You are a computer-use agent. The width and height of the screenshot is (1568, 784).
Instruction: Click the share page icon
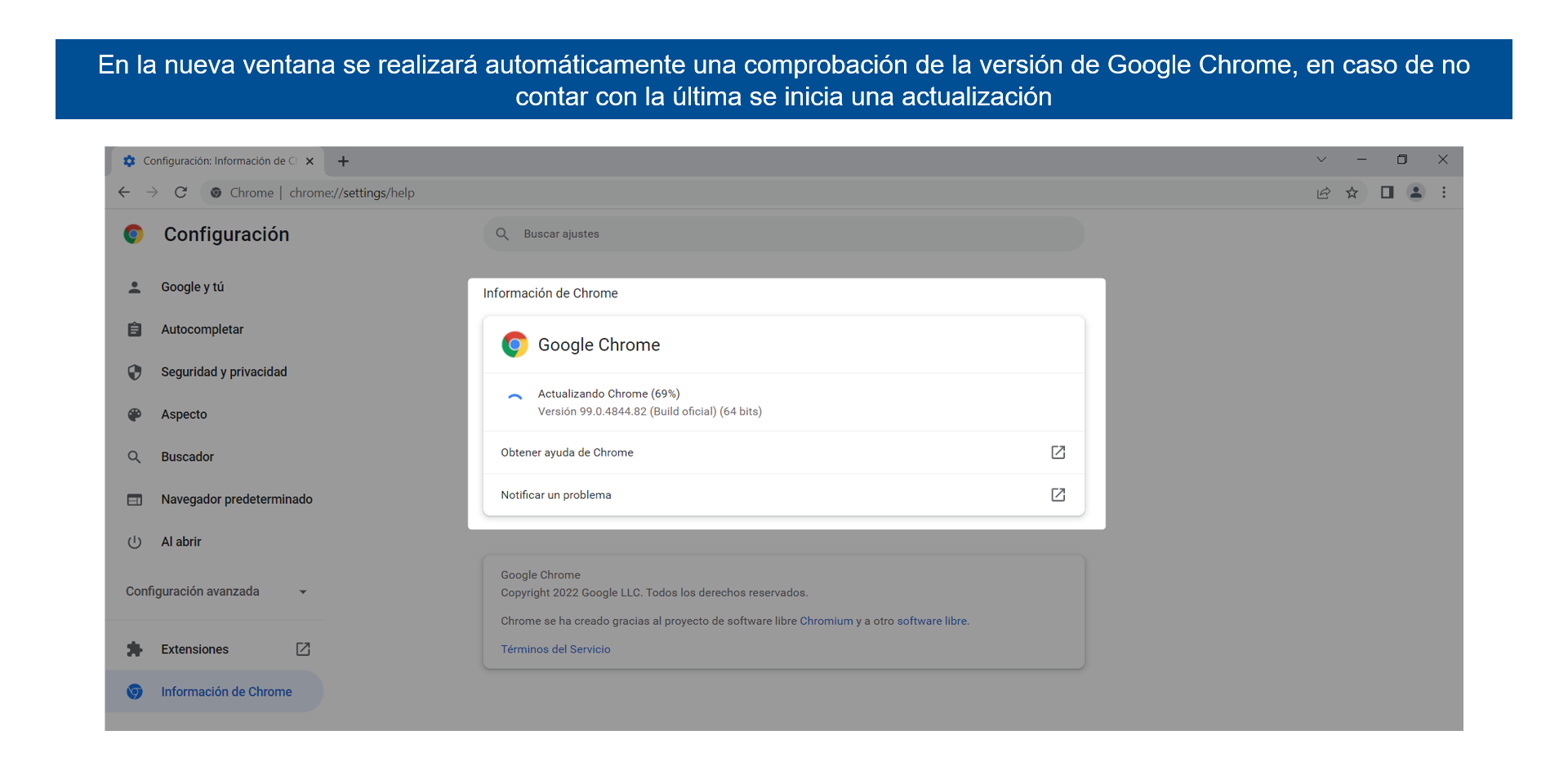coord(1324,193)
